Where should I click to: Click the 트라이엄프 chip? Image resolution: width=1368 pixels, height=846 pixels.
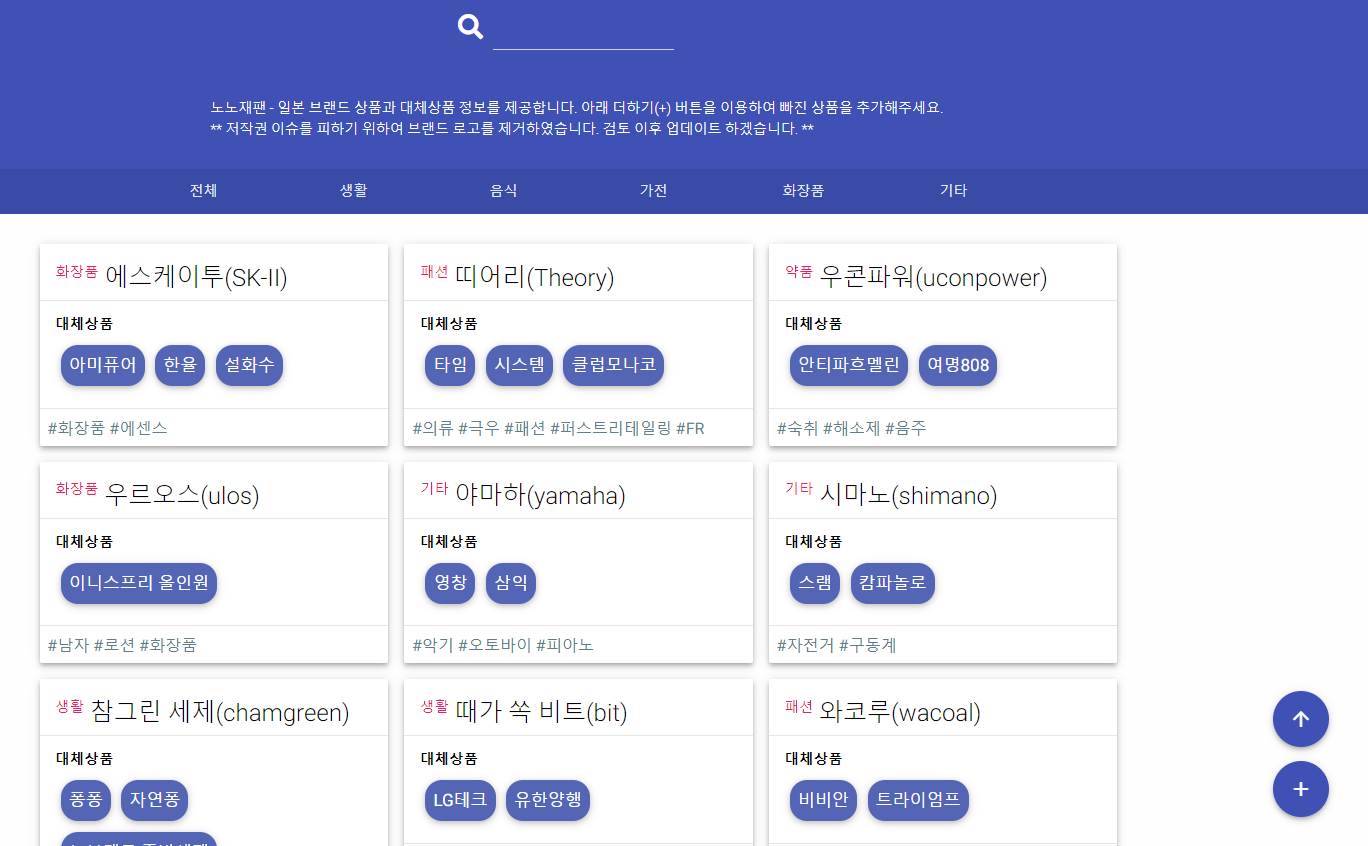(x=918, y=800)
